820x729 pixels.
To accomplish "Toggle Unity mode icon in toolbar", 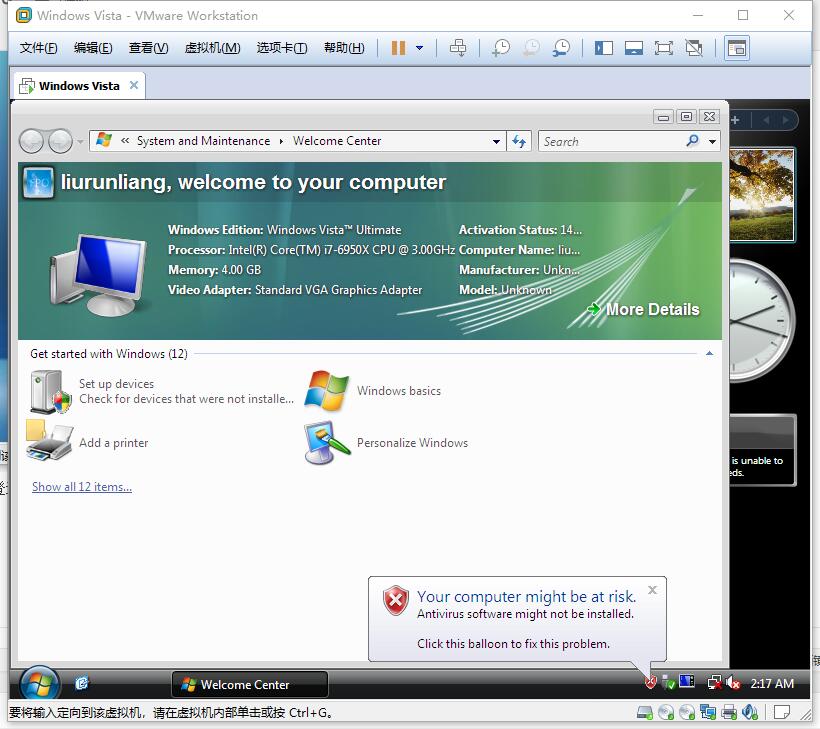I will coord(694,49).
